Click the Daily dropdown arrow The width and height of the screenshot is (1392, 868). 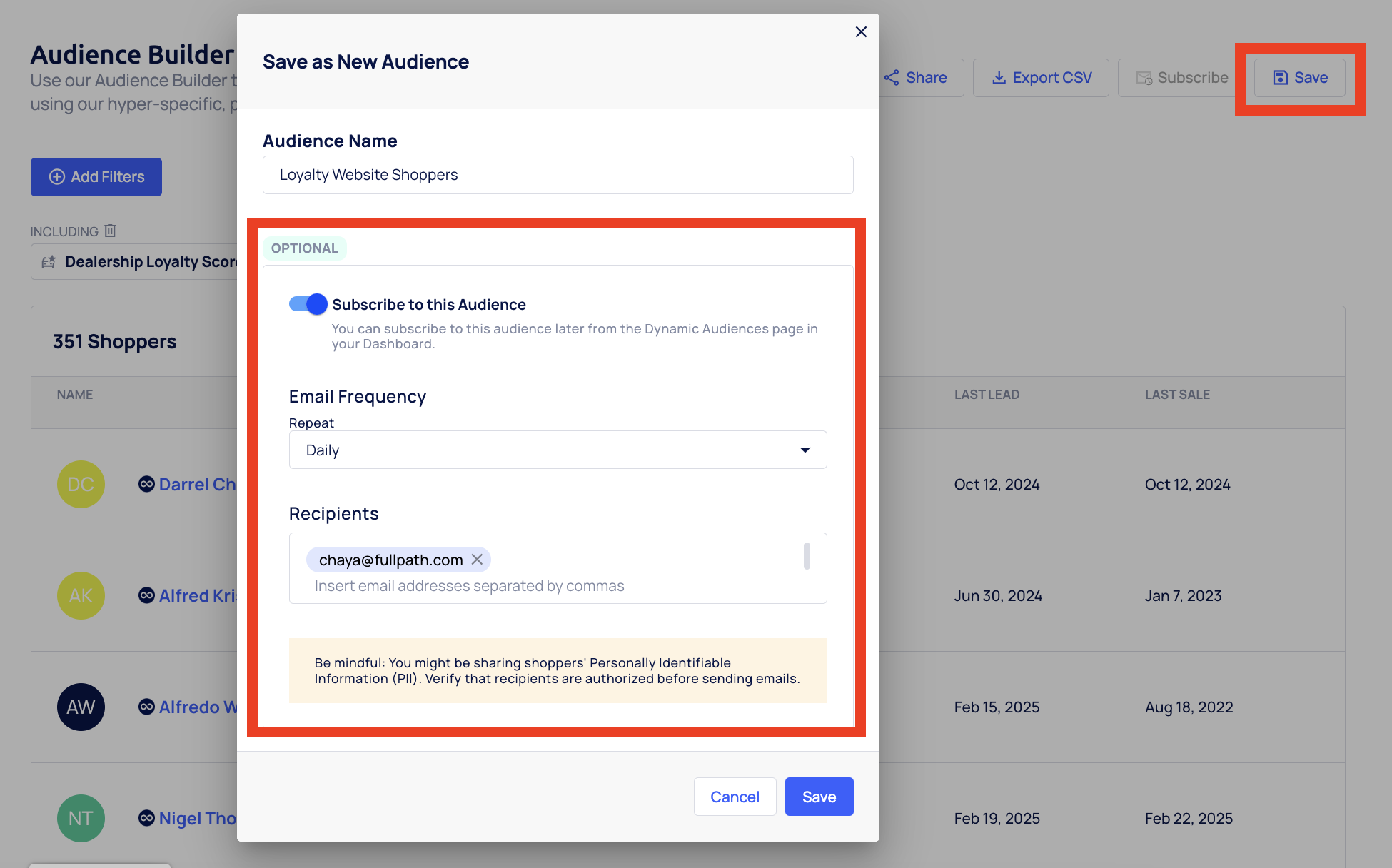click(x=805, y=450)
